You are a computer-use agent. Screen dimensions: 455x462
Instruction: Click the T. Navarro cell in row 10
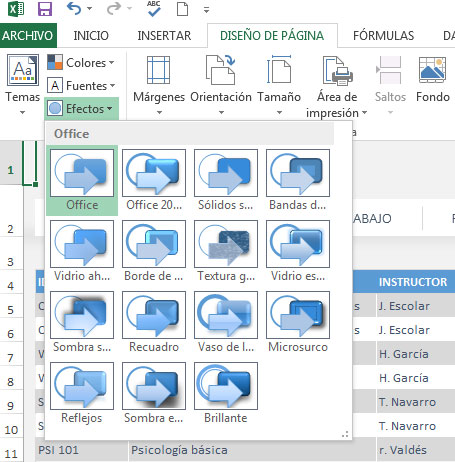(x=415, y=426)
